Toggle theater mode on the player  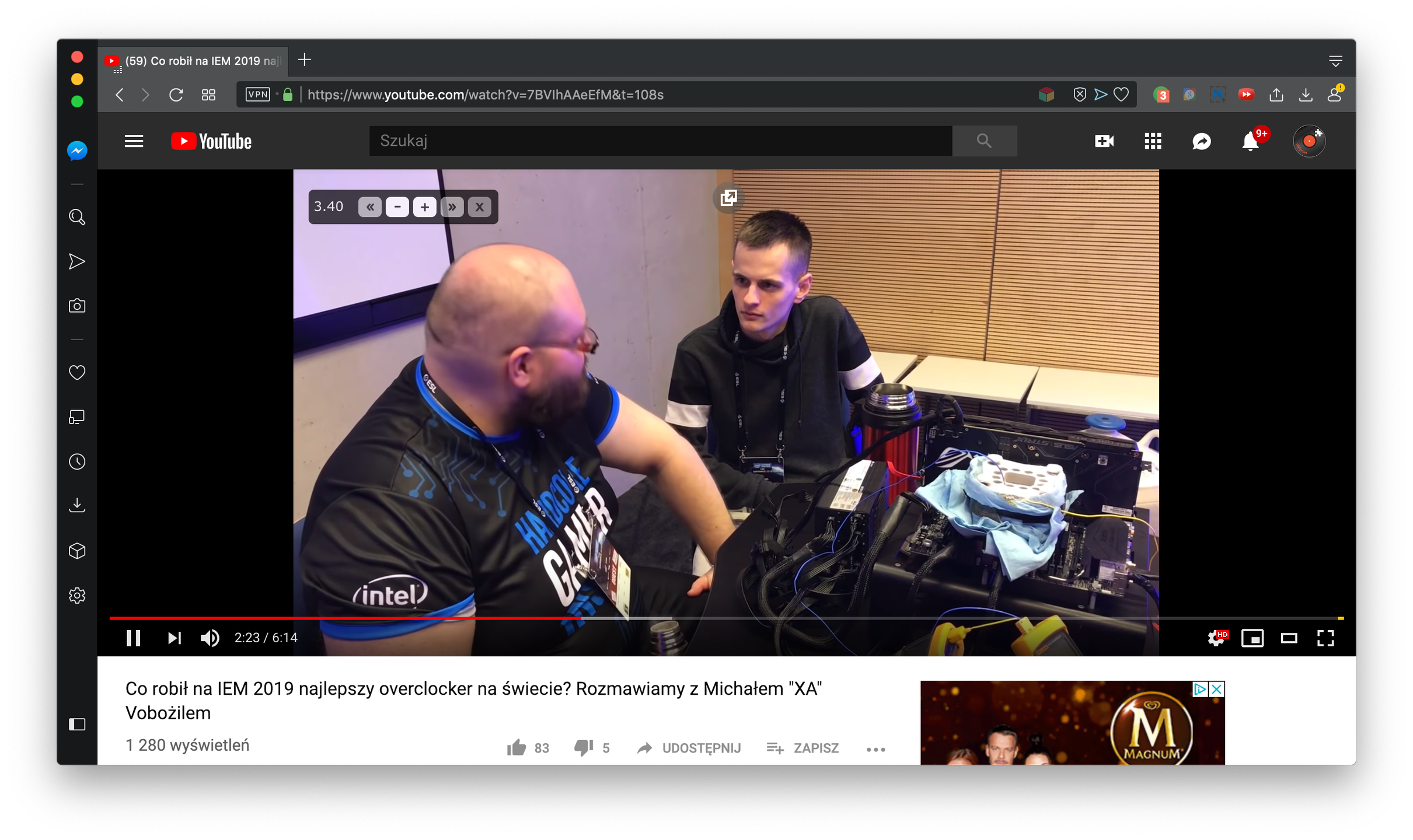[x=1289, y=638]
